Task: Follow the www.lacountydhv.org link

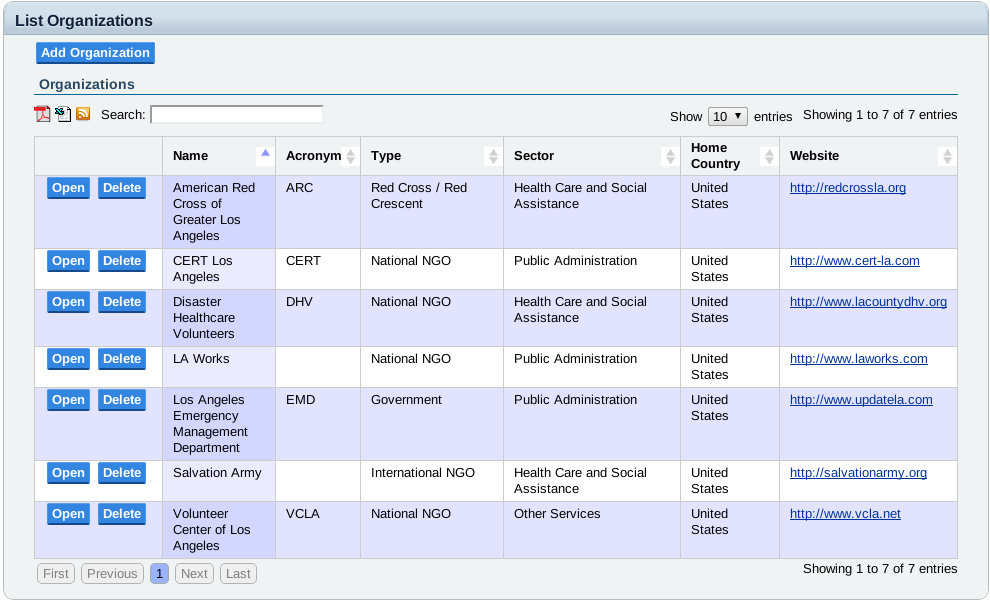Action: tap(868, 302)
